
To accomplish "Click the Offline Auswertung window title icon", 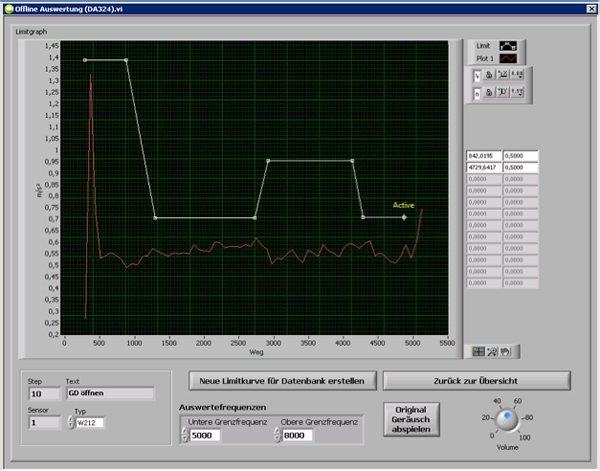I will 8,7.
